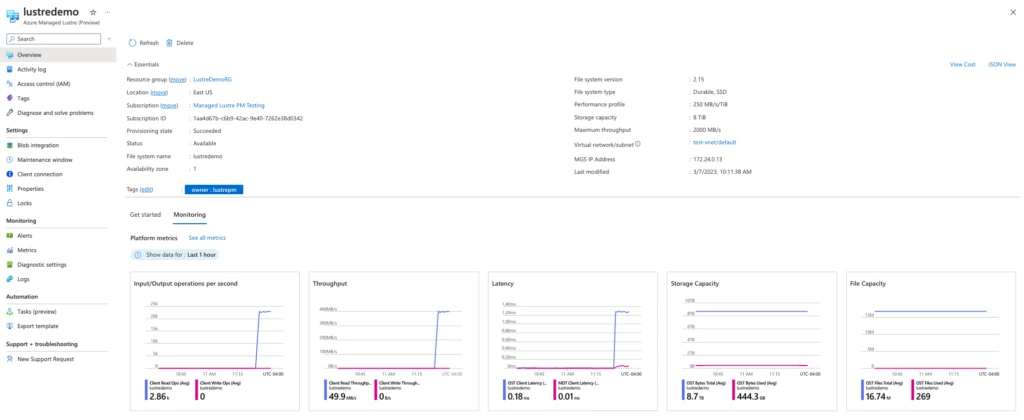Open the Storage Capacity chart tile
The width and height of the screenshot is (1024, 420).
[754, 342]
